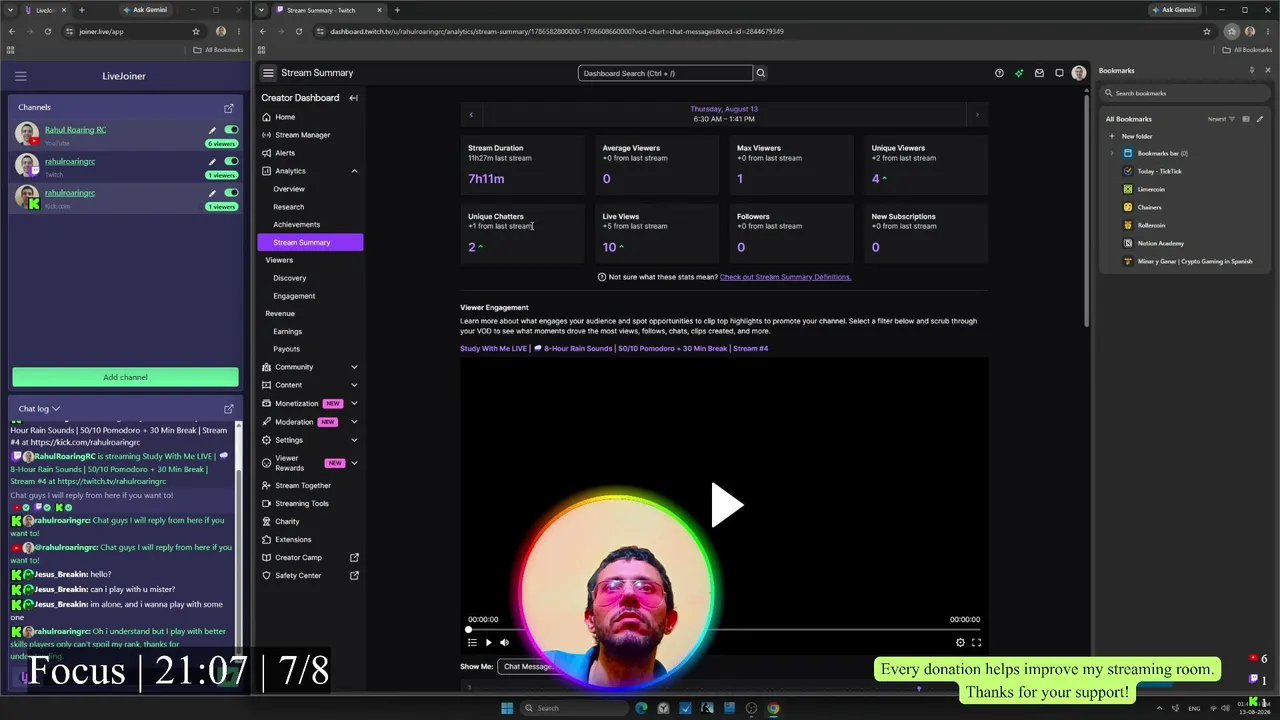Open the LiveJoiner hamburger menu
Viewport: 1280px width, 720px height.
(x=20, y=76)
